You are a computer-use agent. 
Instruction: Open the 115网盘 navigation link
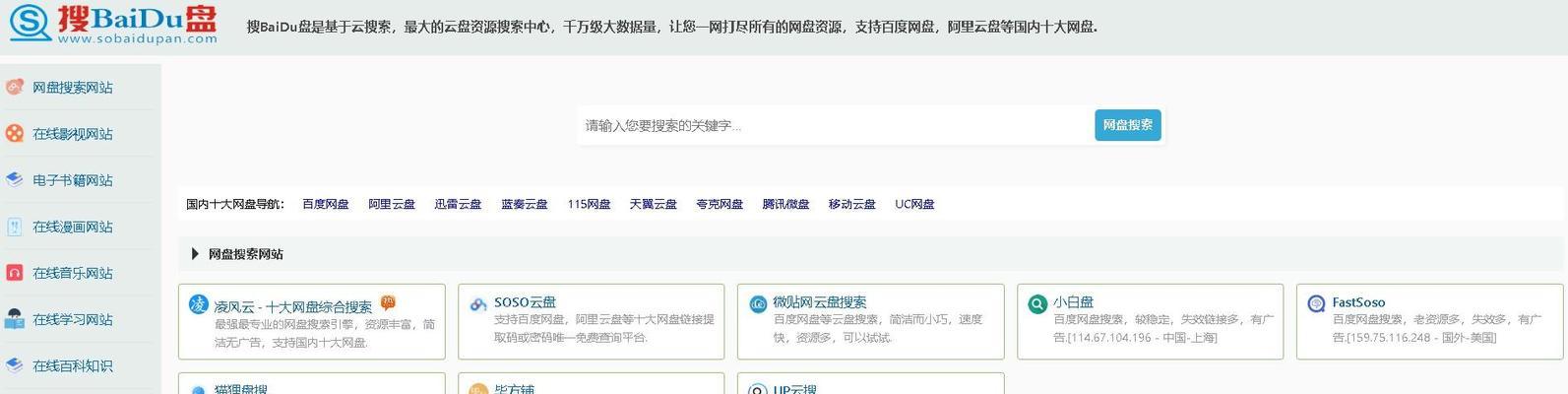click(589, 204)
